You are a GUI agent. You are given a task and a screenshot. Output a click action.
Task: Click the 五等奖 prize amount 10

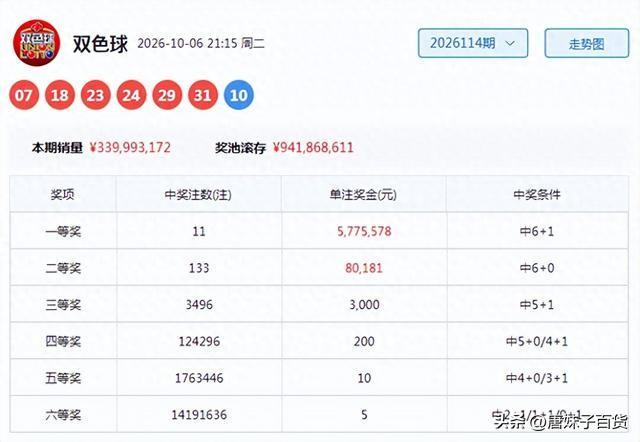364,378
